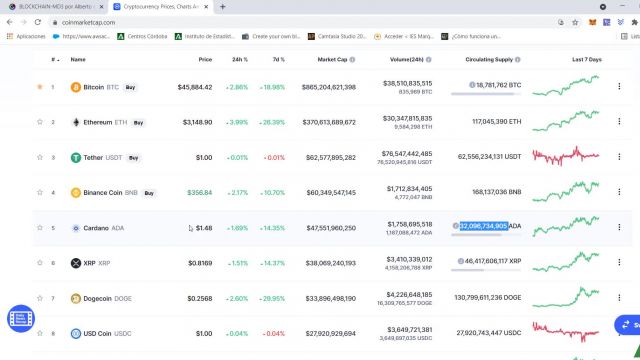This screenshot has width=640, height=360.
Task: Open Bitcoin 7-day sparkline chart
Action: tap(566, 85)
